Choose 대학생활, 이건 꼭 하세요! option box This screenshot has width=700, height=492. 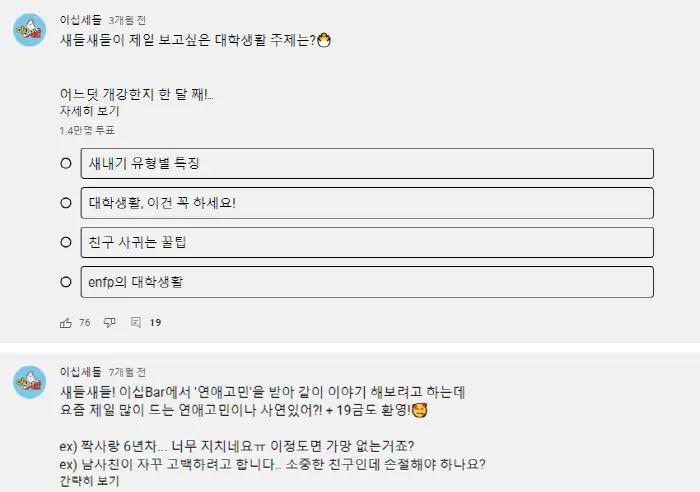coord(367,203)
